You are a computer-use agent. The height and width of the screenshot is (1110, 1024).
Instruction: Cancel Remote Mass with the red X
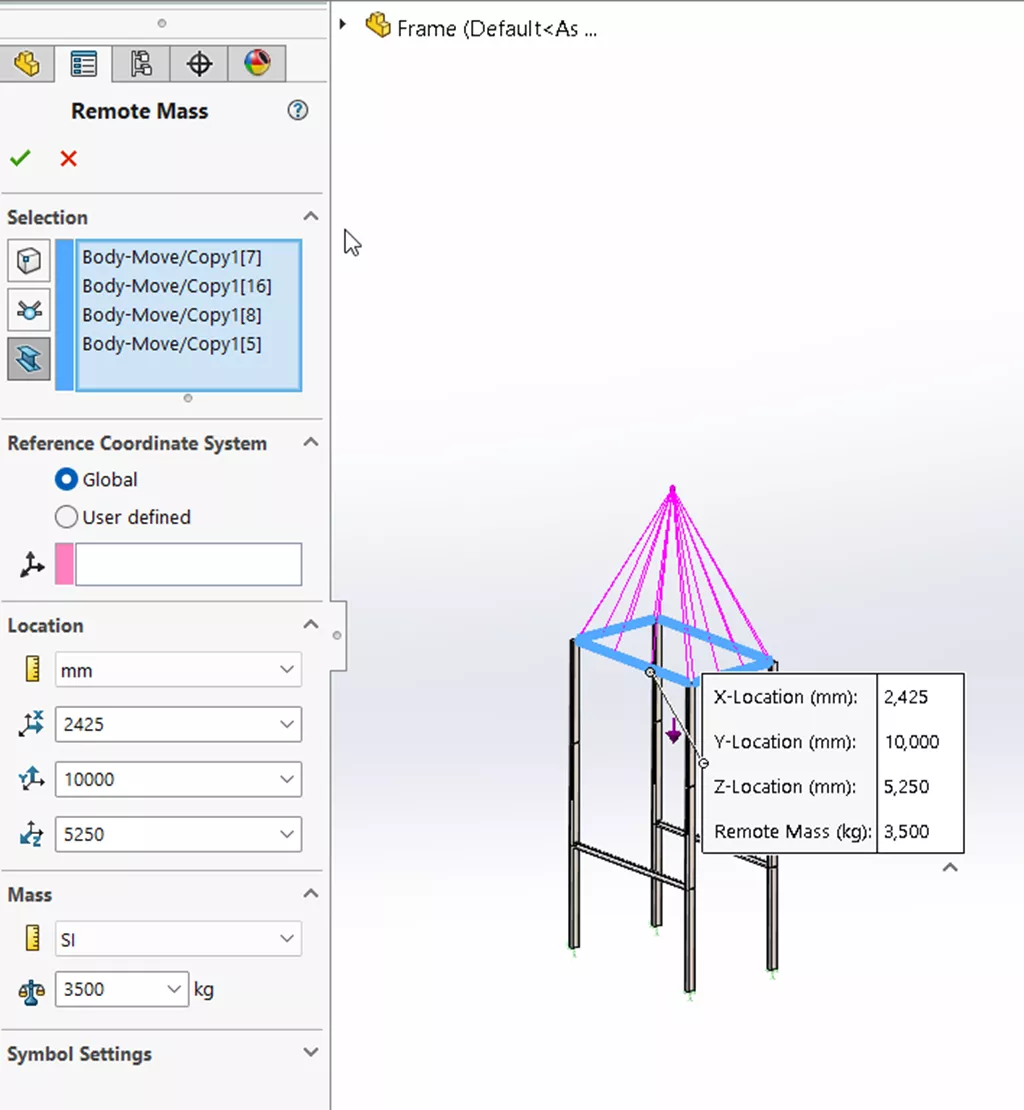[68, 158]
